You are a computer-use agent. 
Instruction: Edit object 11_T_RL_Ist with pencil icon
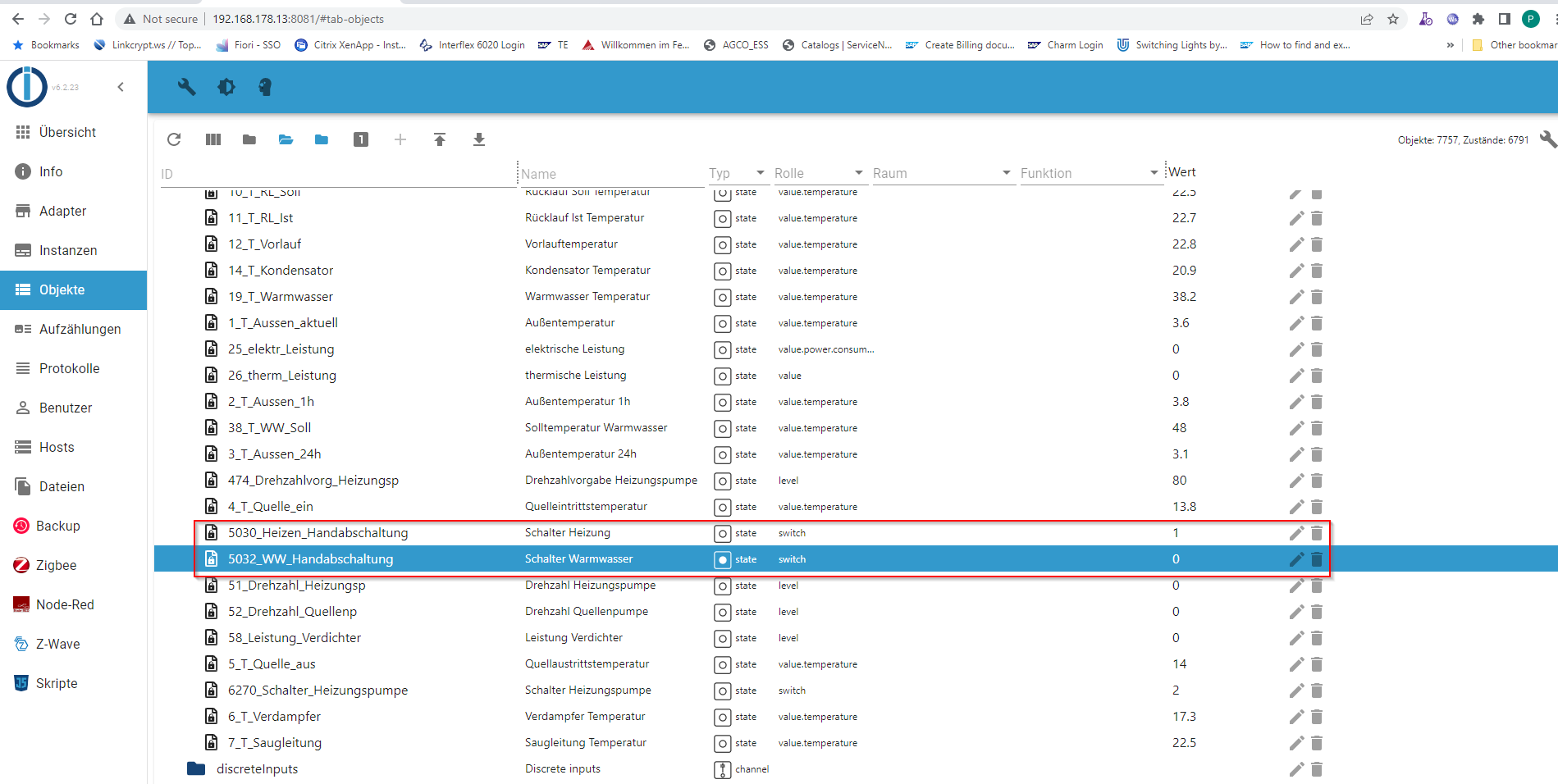tap(1296, 218)
